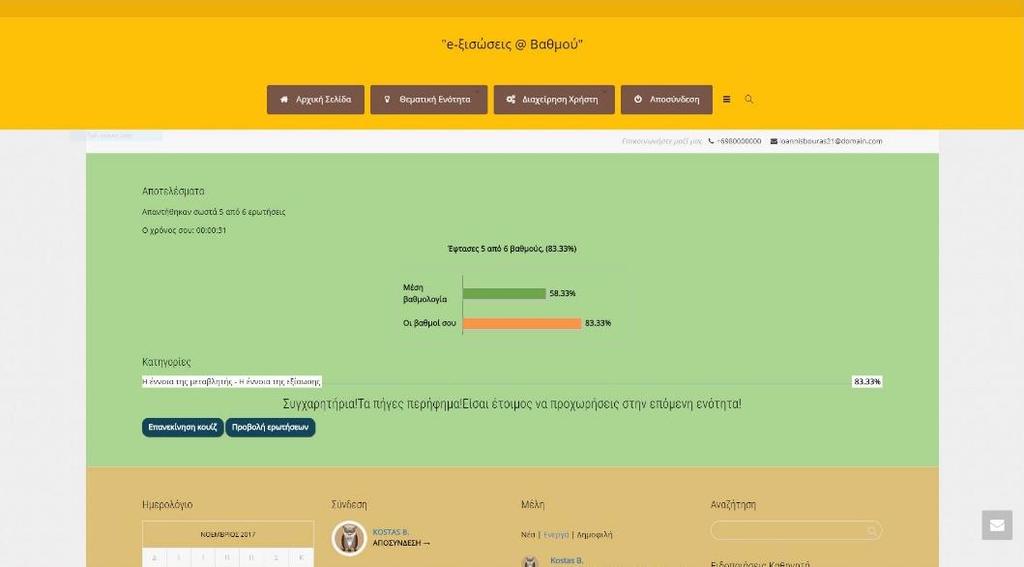The width and height of the screenshot is (1024, 567).
Task: Click the KOSTAS B. profile link under Σύνδεση
Action: point(391,532)
